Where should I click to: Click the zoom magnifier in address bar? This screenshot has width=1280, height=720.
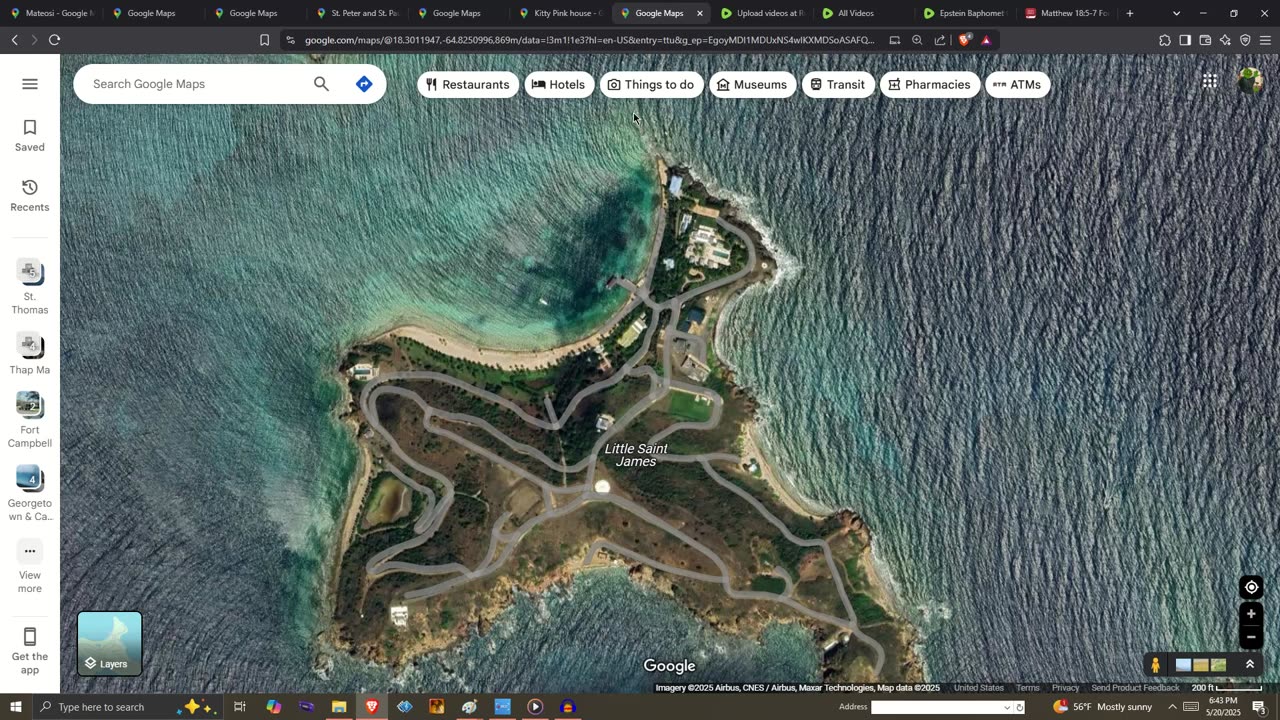coord(917,40)
